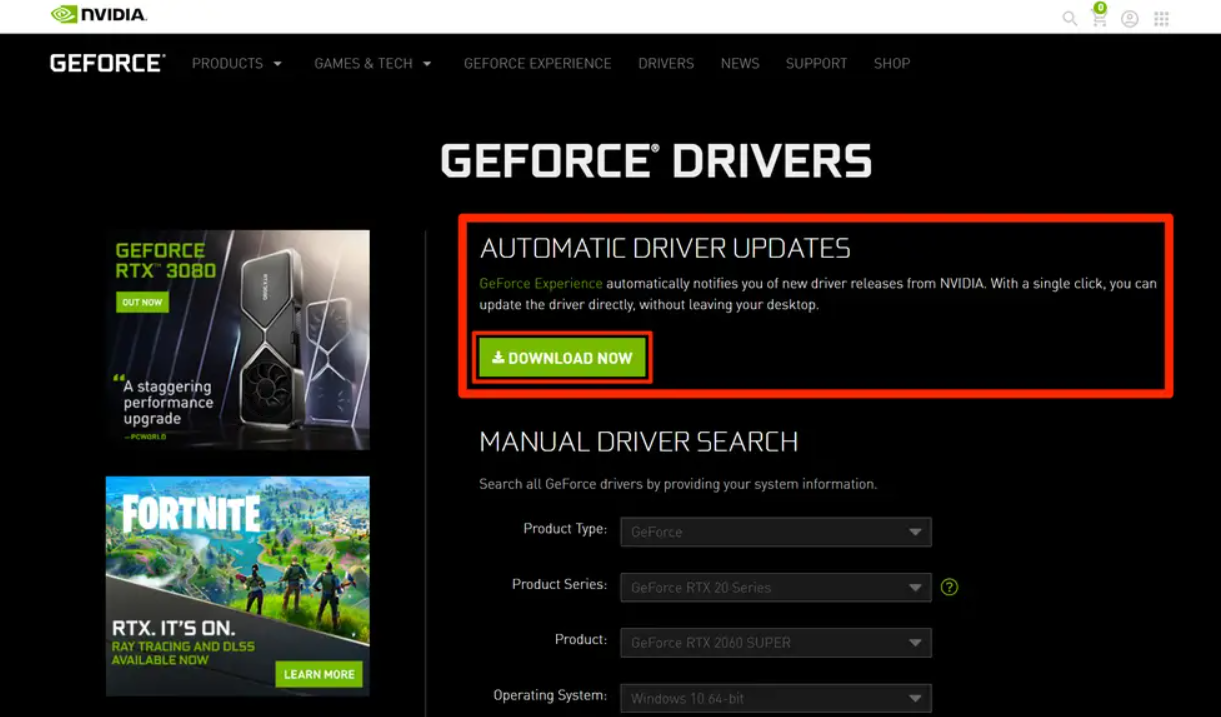The width and height of the screenshot is (1221, 717).
Task: Click the user account icon
Action: pyautogui.click(x=1130, y=18)
